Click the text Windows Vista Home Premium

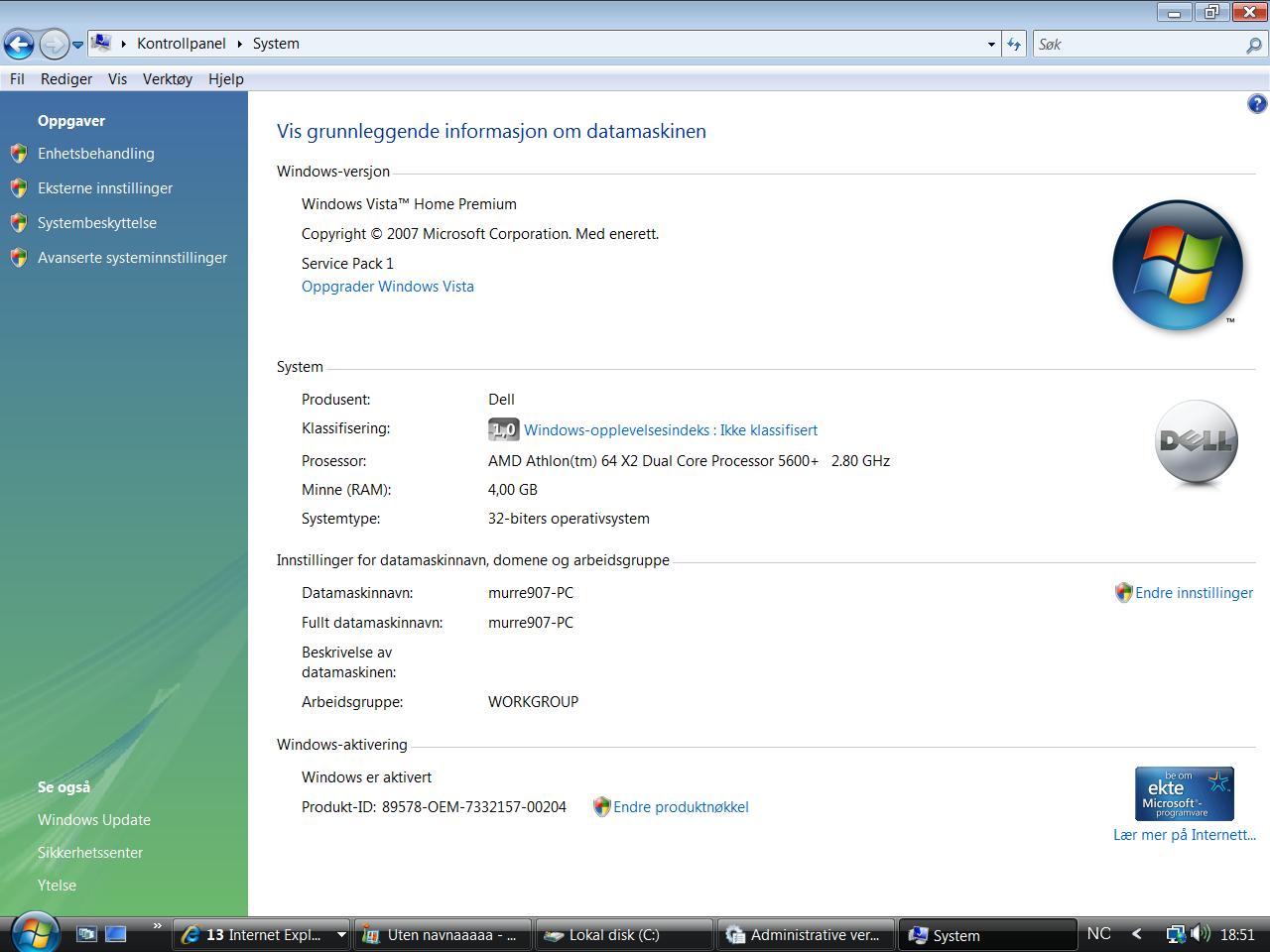[409, 204]
